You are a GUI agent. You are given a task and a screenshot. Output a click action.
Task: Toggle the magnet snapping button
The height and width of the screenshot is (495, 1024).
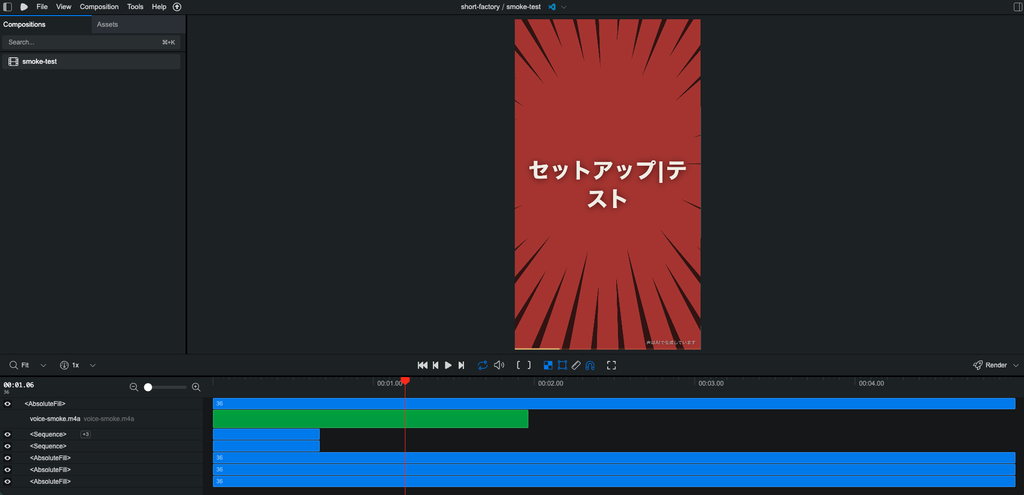click(590, 365)
